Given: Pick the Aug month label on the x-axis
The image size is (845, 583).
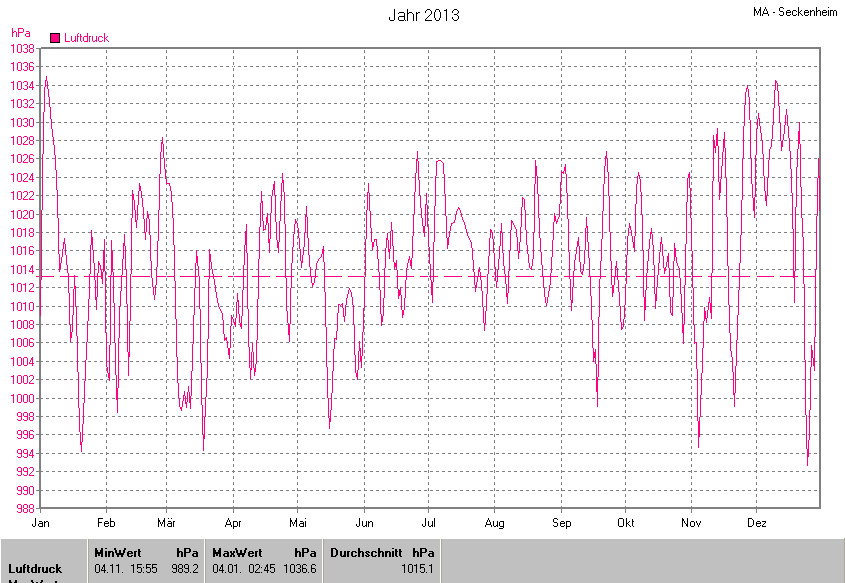Looking at the screenshot, I should click(494, 523).
